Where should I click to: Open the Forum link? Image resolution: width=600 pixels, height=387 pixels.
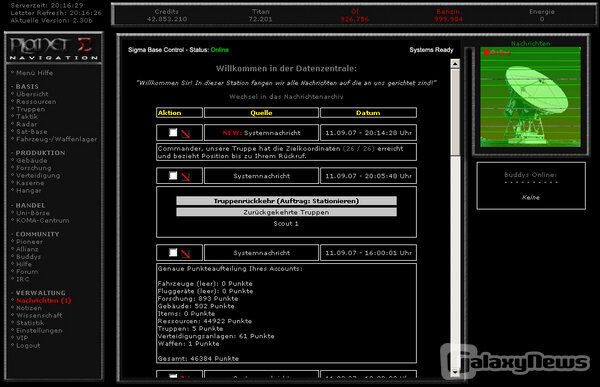point(27,271)
